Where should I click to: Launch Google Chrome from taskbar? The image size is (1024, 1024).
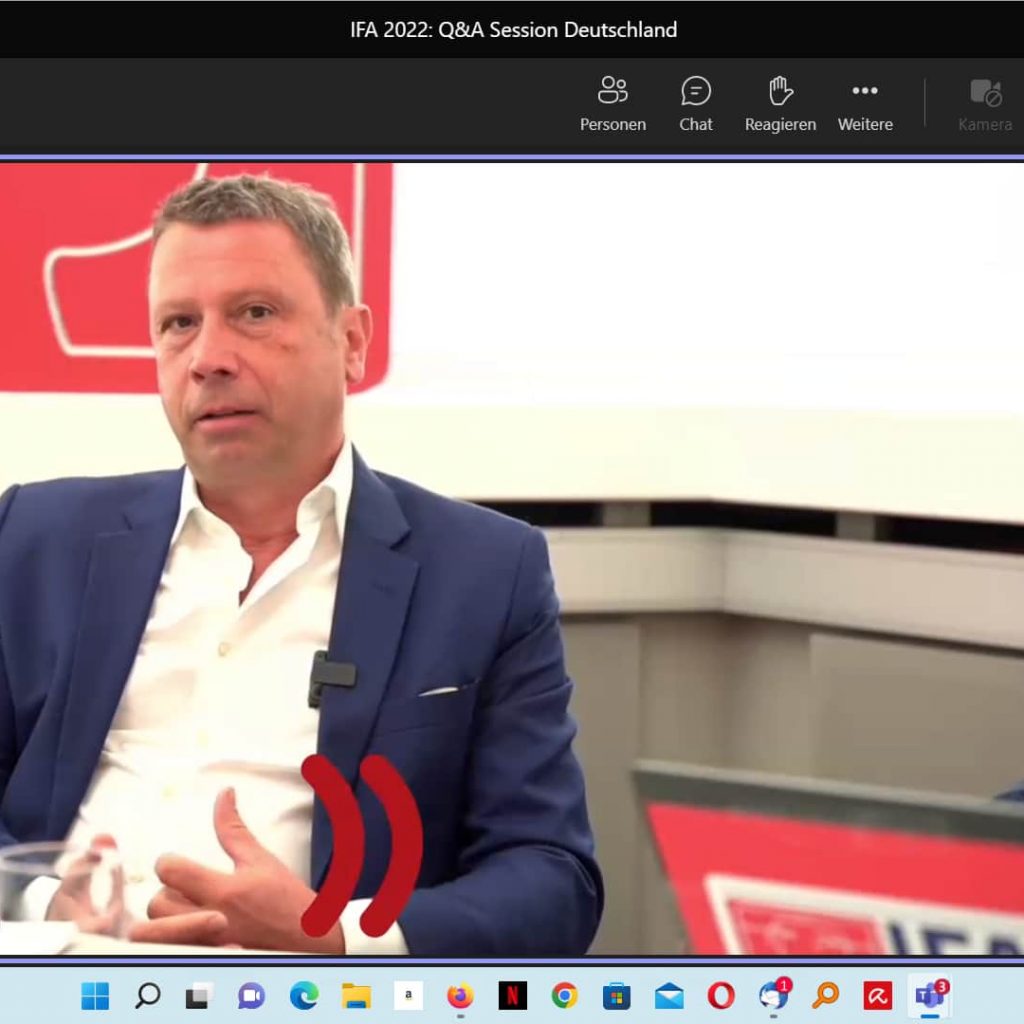coord(565,995)
